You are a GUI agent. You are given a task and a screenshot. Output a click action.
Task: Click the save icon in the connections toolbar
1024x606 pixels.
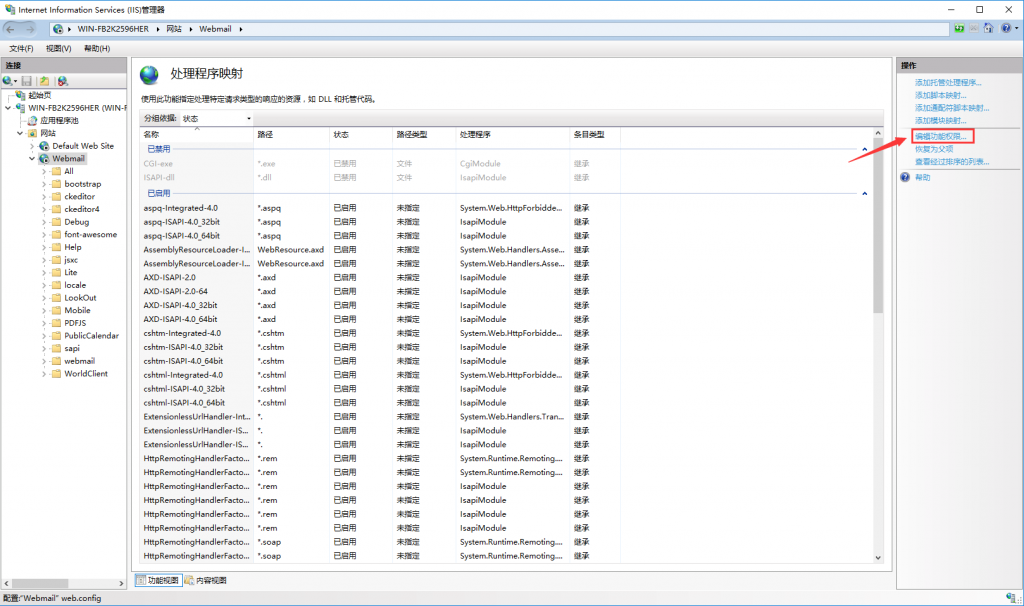click(27, 81)
